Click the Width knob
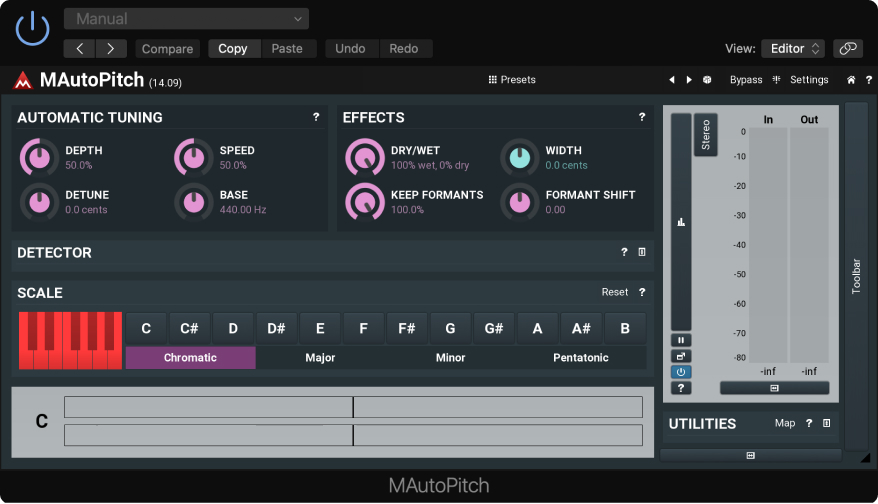The image size is (878, 504). click(520, 158)
